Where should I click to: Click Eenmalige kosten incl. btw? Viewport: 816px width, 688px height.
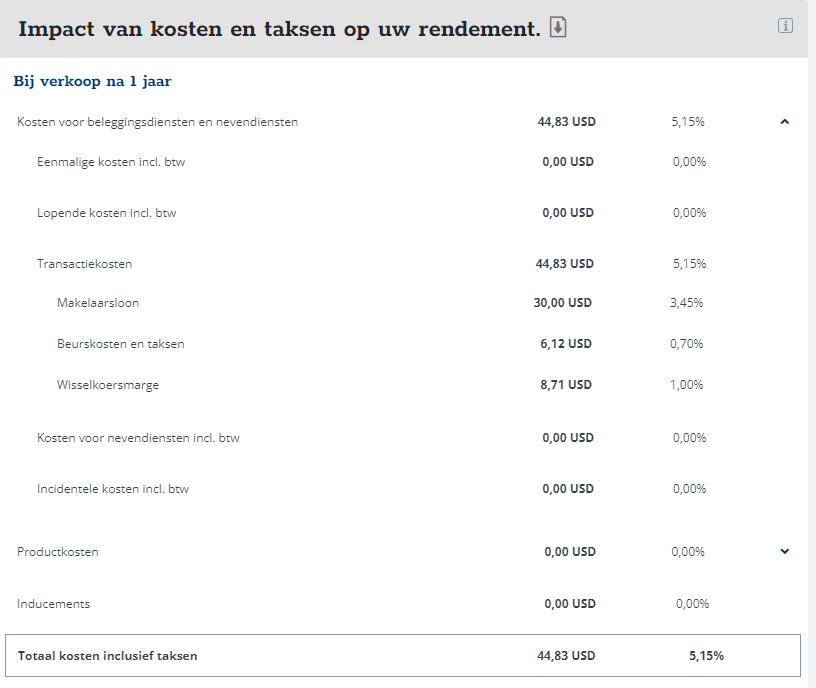[x=111, y=162]
